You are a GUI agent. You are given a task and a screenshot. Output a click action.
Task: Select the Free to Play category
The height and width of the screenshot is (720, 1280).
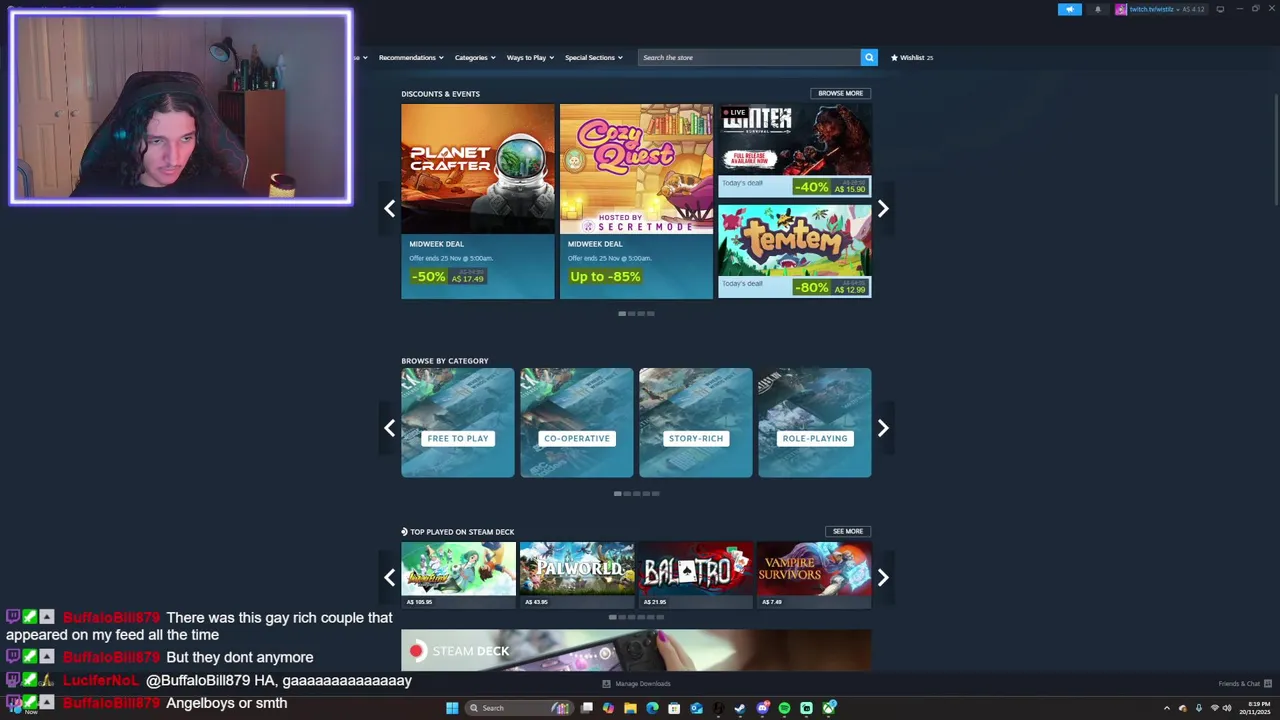(458, 423)
